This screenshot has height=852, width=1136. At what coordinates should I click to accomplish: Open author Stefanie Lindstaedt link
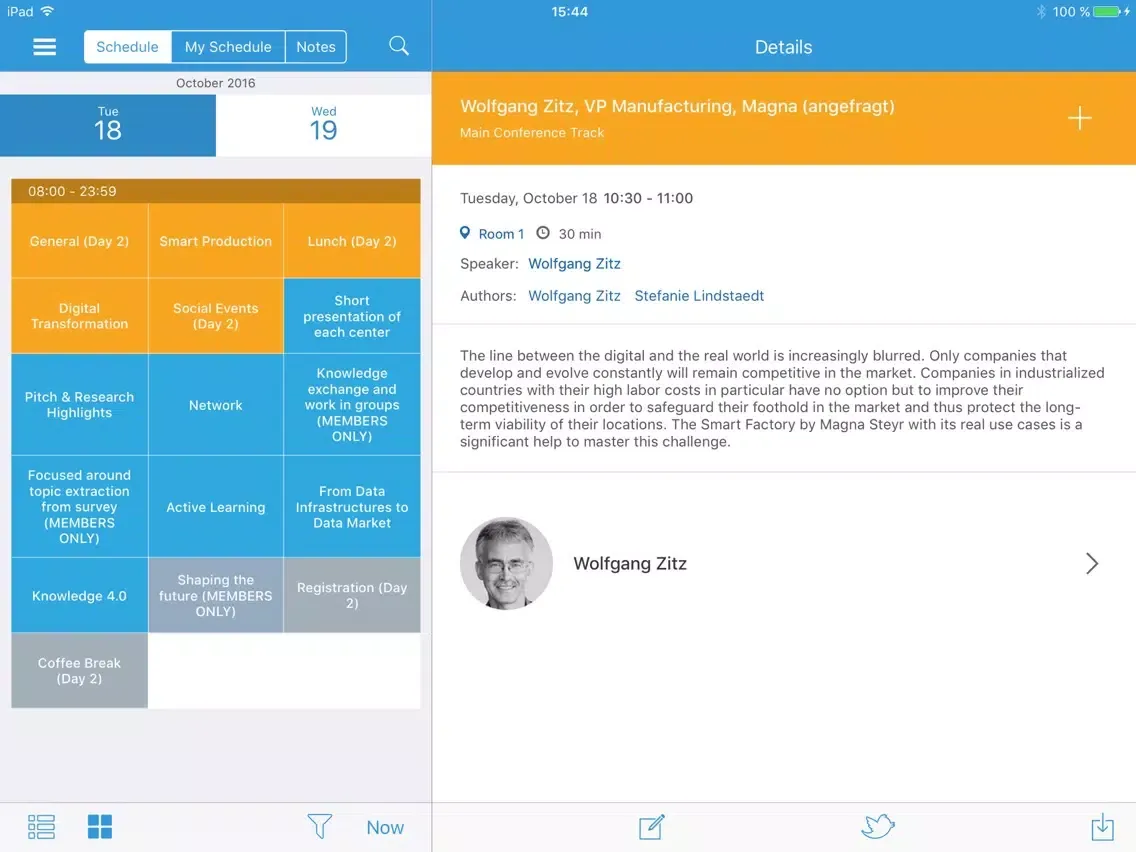coord(699,296)
